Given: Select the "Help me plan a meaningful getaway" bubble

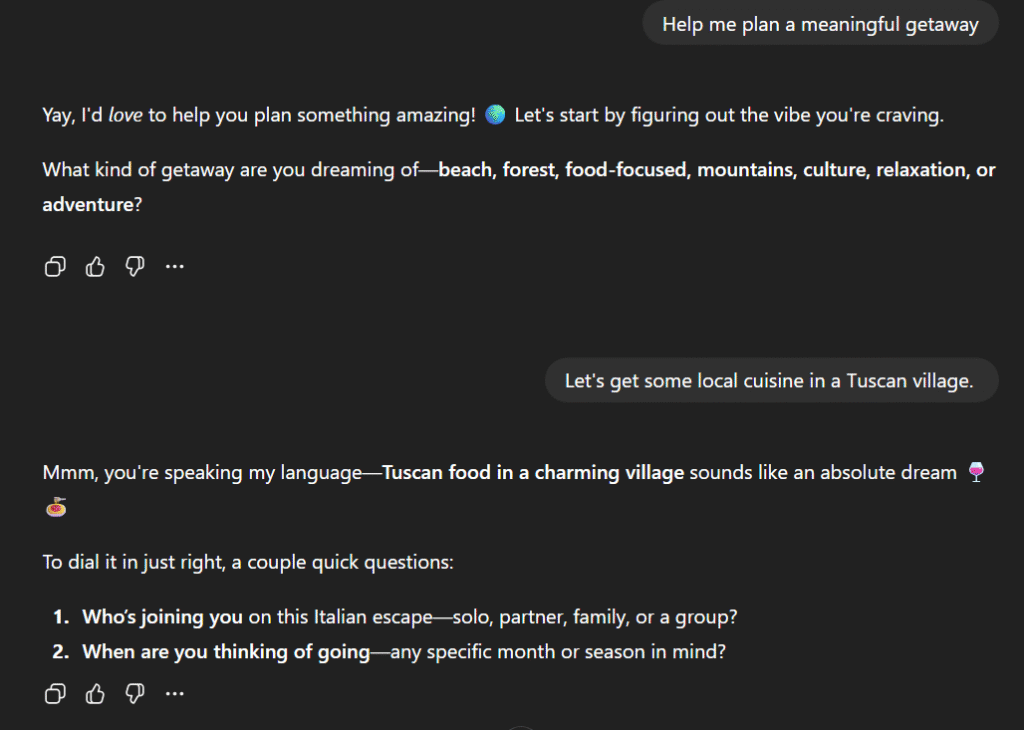Looking at the screenshot, I should 819,23.
